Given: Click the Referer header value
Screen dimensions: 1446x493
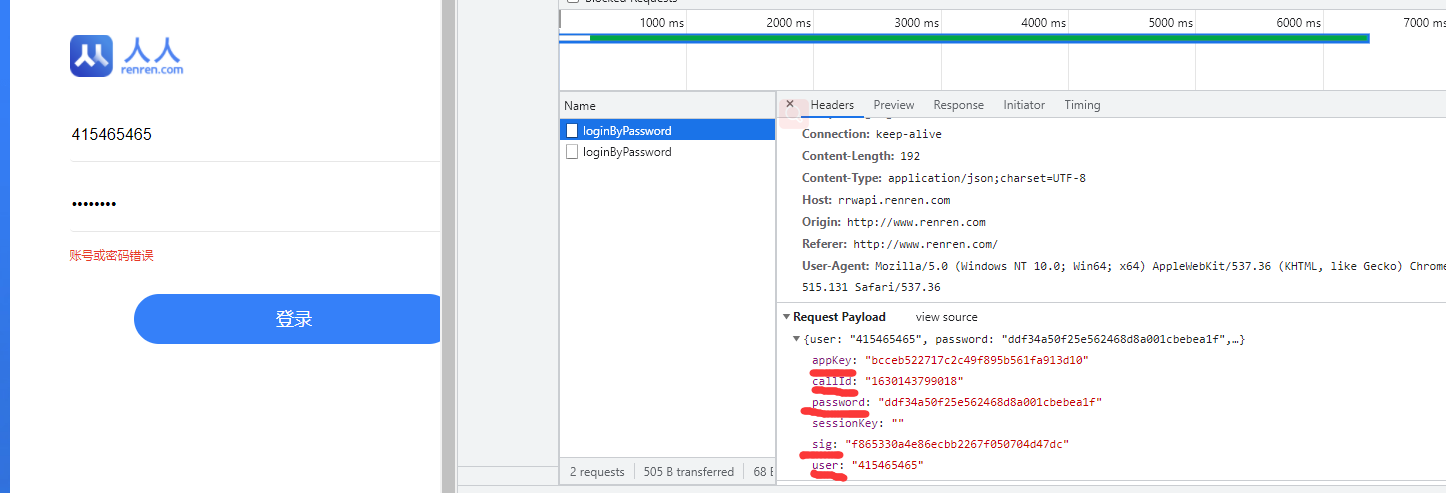Looking at the screenshot, I should click(925, 244).
